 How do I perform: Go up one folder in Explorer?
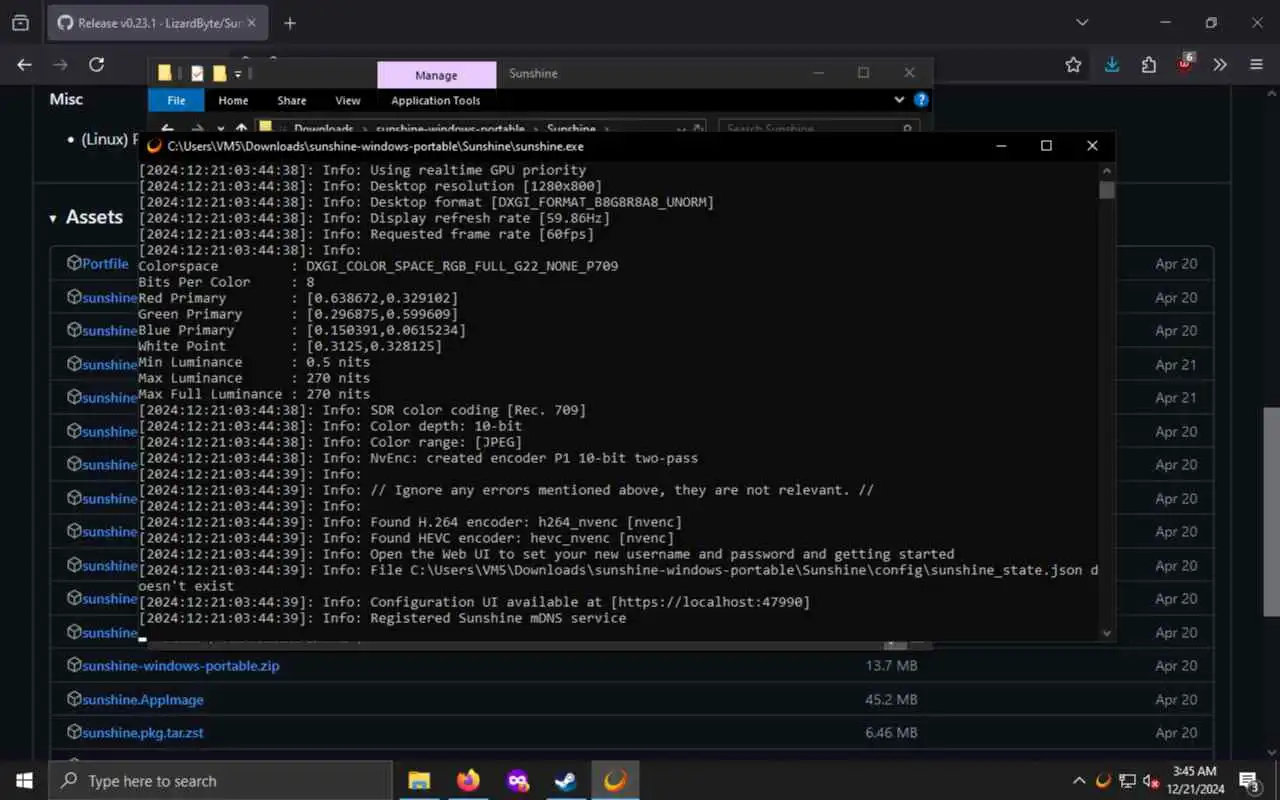(x=241, y=128)
